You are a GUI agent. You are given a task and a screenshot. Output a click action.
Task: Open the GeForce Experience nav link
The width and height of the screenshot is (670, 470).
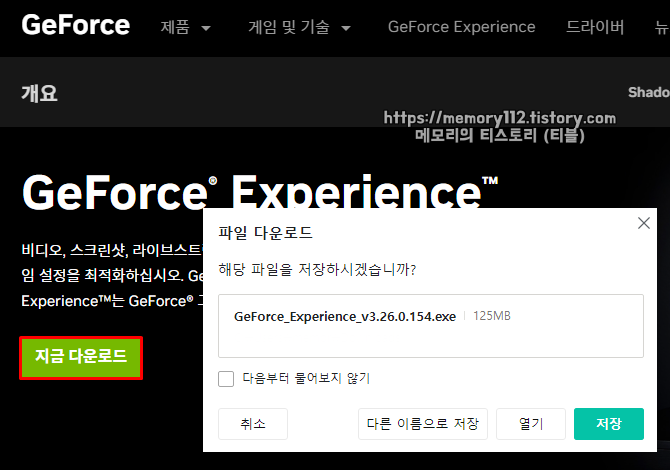(x=461, y=27)
